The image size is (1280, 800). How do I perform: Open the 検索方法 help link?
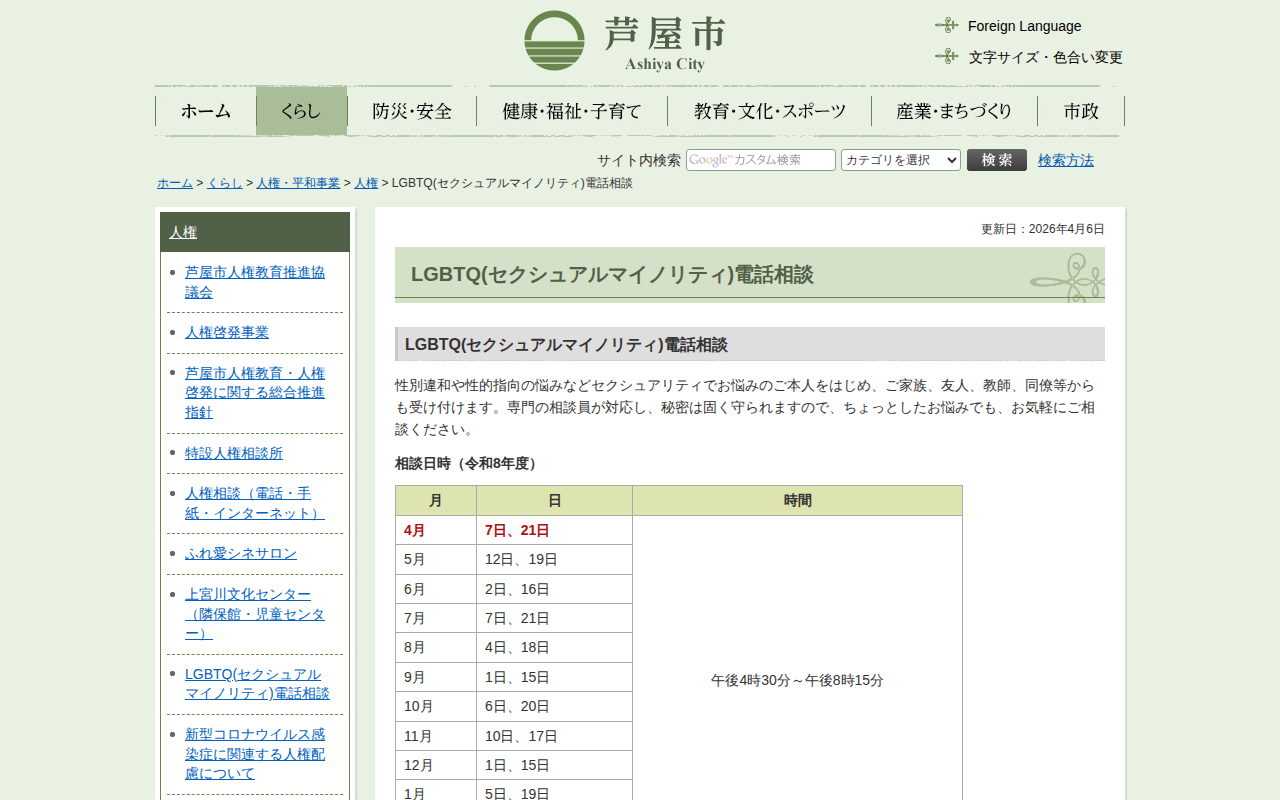click(1065, 160)
